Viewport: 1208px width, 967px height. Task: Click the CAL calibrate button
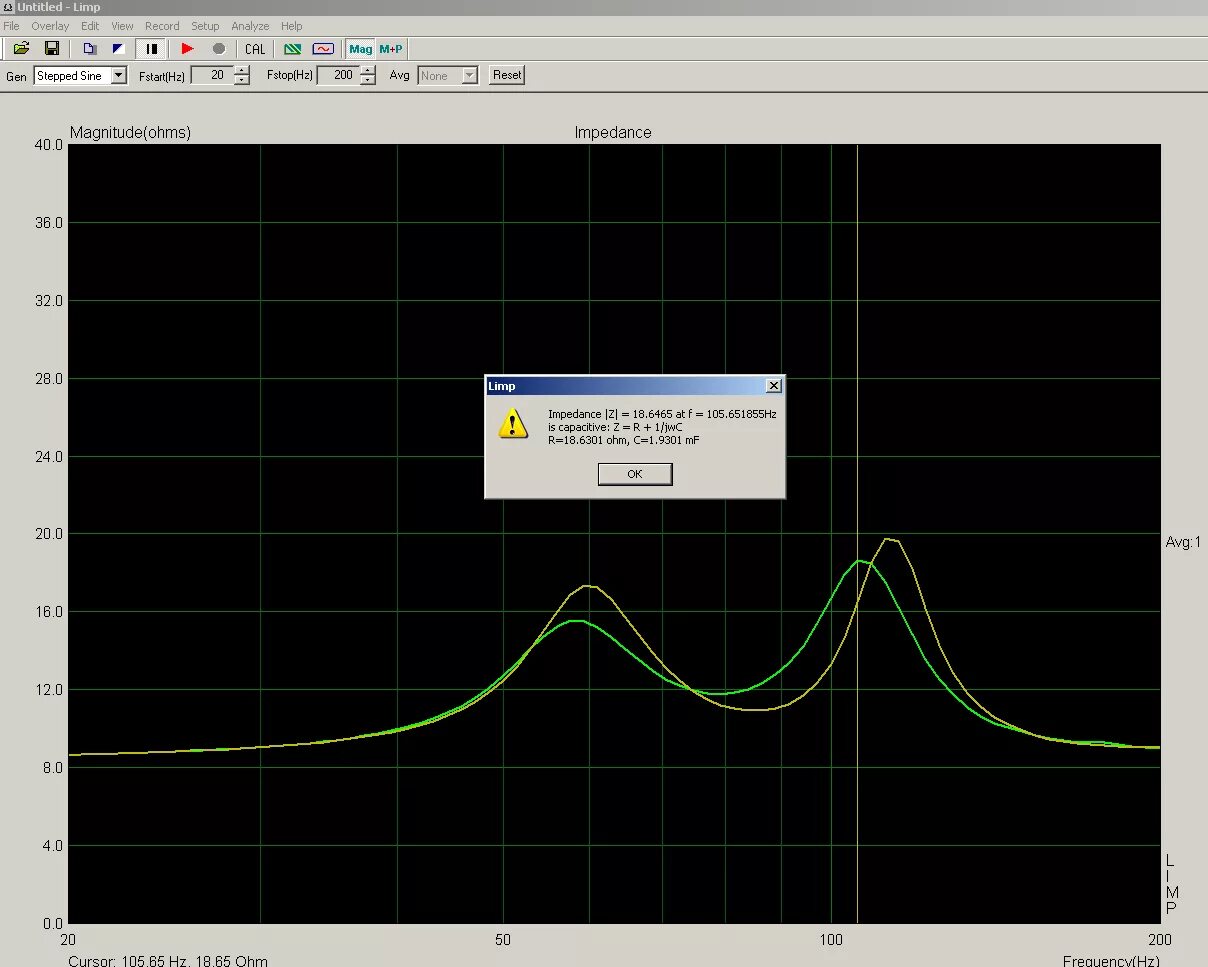tap(255, 48)
